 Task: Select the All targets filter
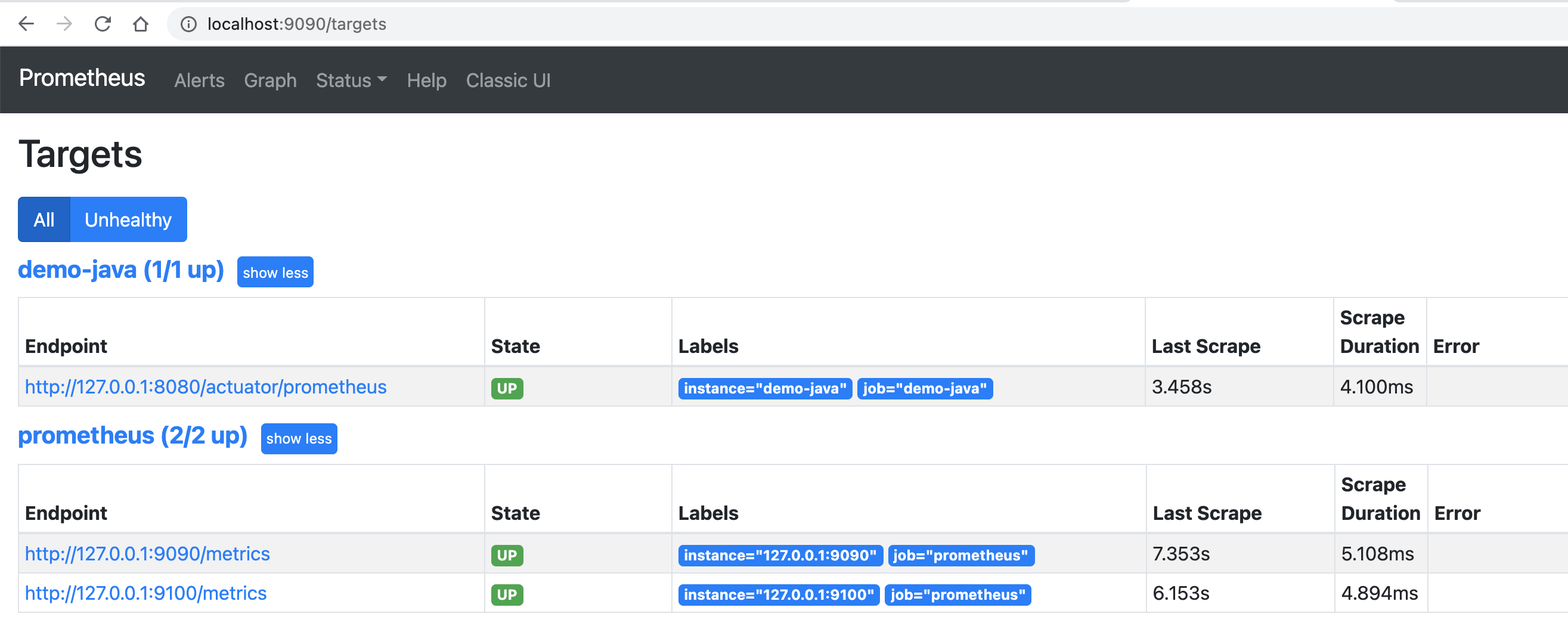[x=45, y=219]
